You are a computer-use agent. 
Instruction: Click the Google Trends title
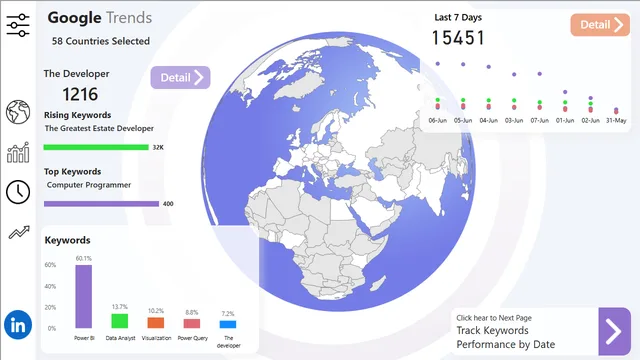[x=100, y=18]
